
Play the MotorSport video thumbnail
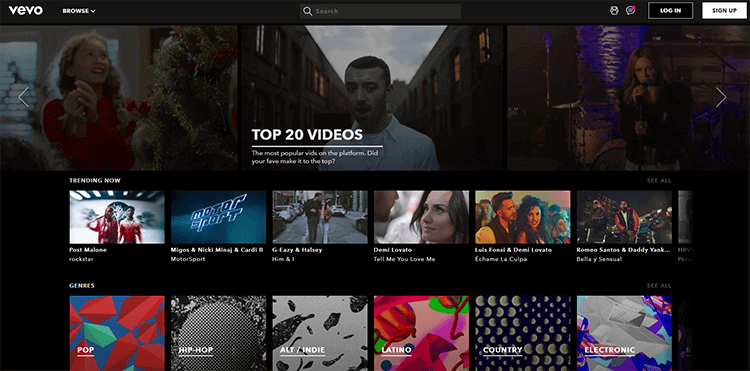(x=219, y=217)
